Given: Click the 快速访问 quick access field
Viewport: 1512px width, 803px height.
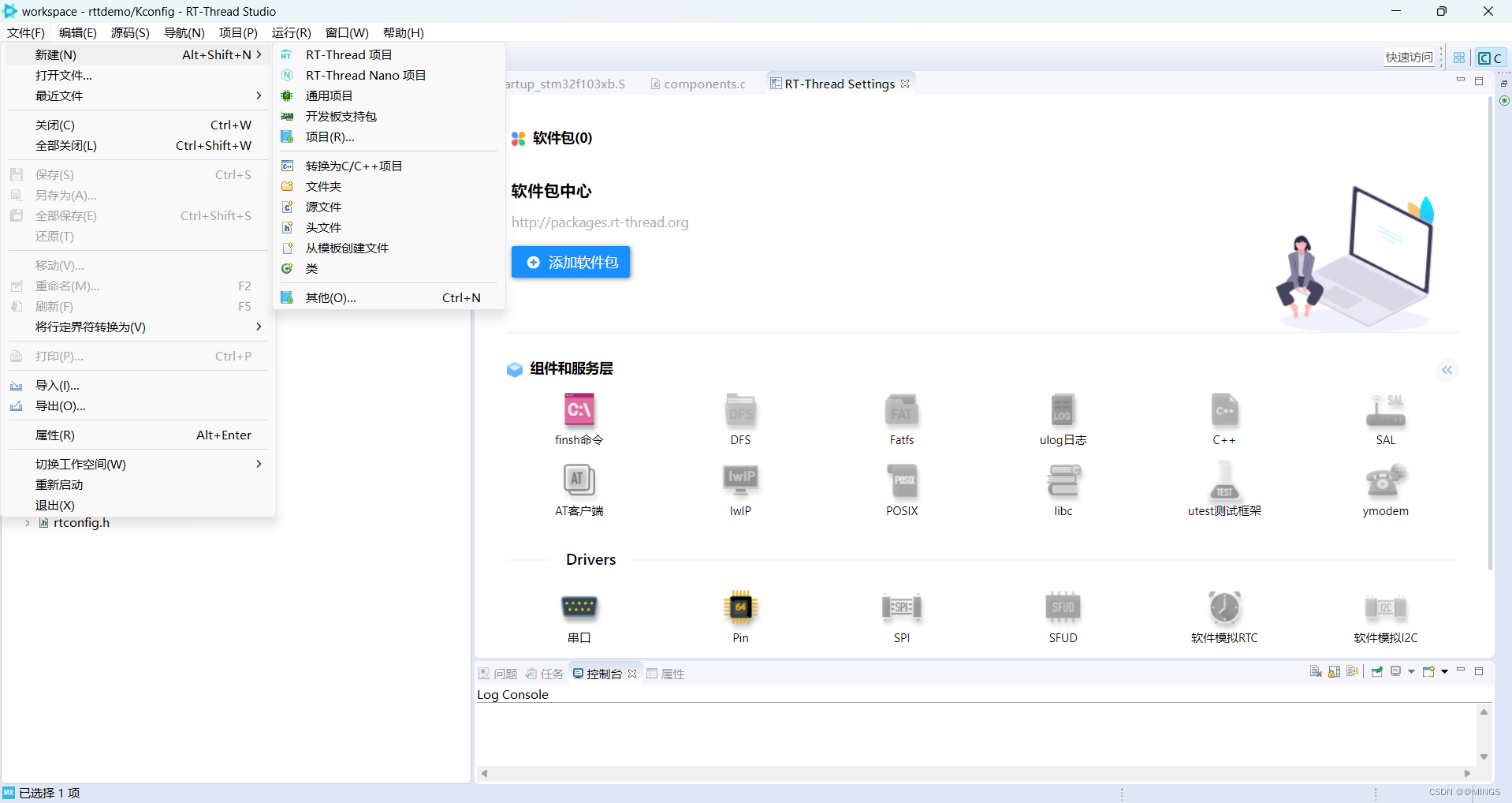Looking at the screenshot, I should pyautogui.click(x=1410, y=58).
